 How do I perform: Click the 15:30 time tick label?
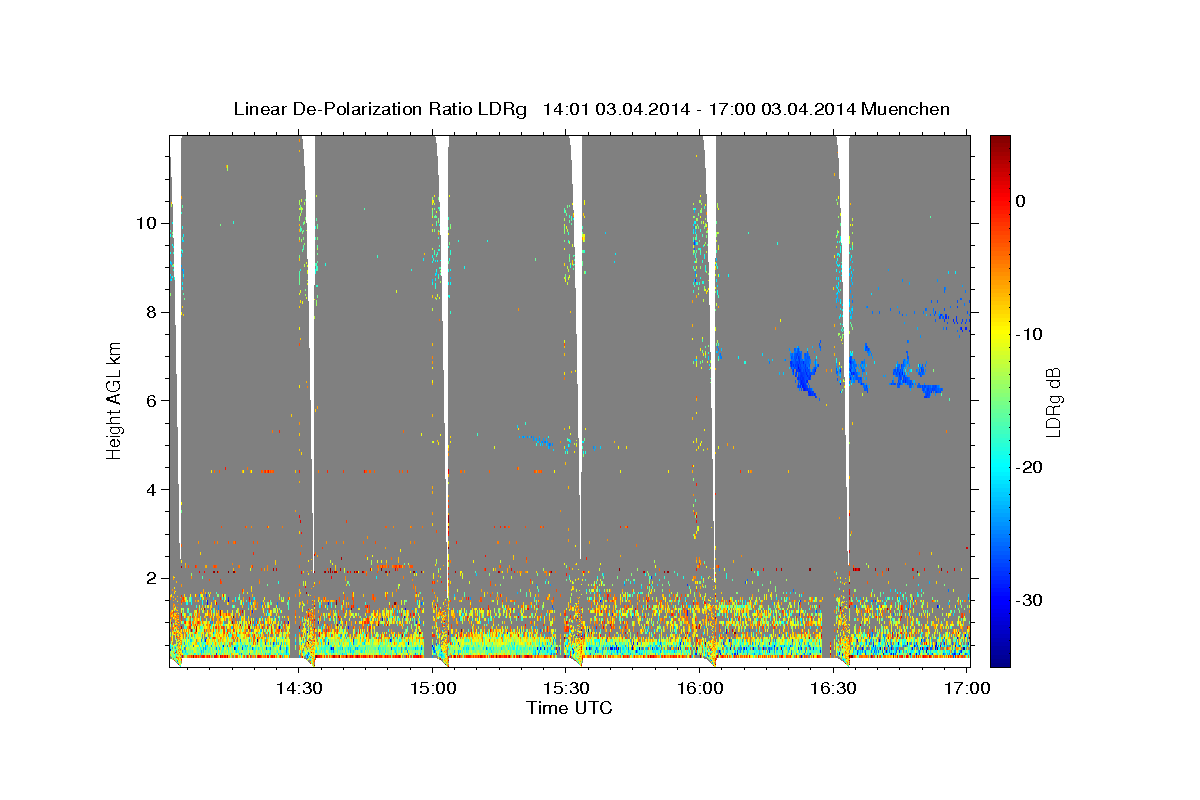[566, 688]
